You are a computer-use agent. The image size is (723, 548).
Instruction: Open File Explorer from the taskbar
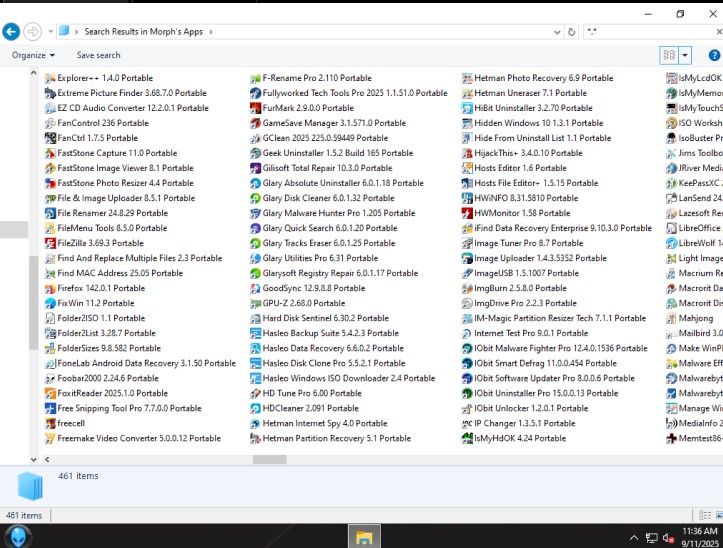[364, 536]
